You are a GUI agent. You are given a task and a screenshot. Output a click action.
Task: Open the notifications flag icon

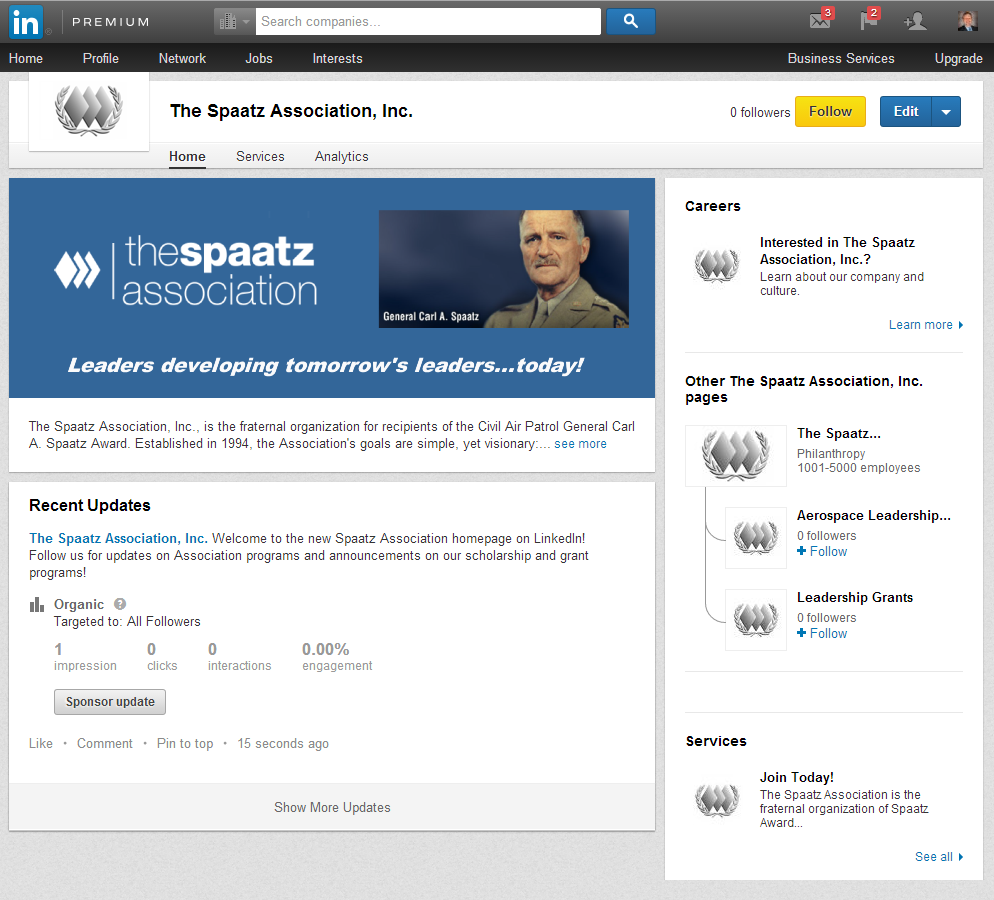(x=868, y=20)
